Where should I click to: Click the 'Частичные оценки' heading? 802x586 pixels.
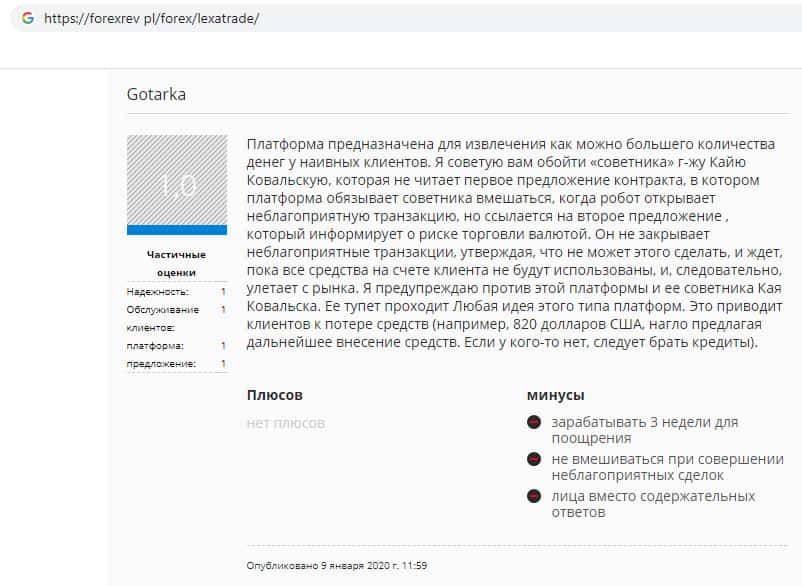pyautogui.click(x=176, y=263)
